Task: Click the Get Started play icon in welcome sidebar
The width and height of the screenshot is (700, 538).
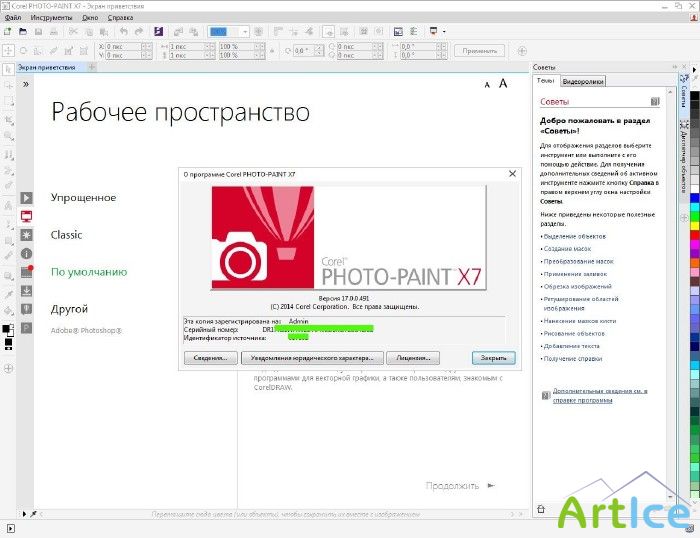Action: tap(27, 198)
